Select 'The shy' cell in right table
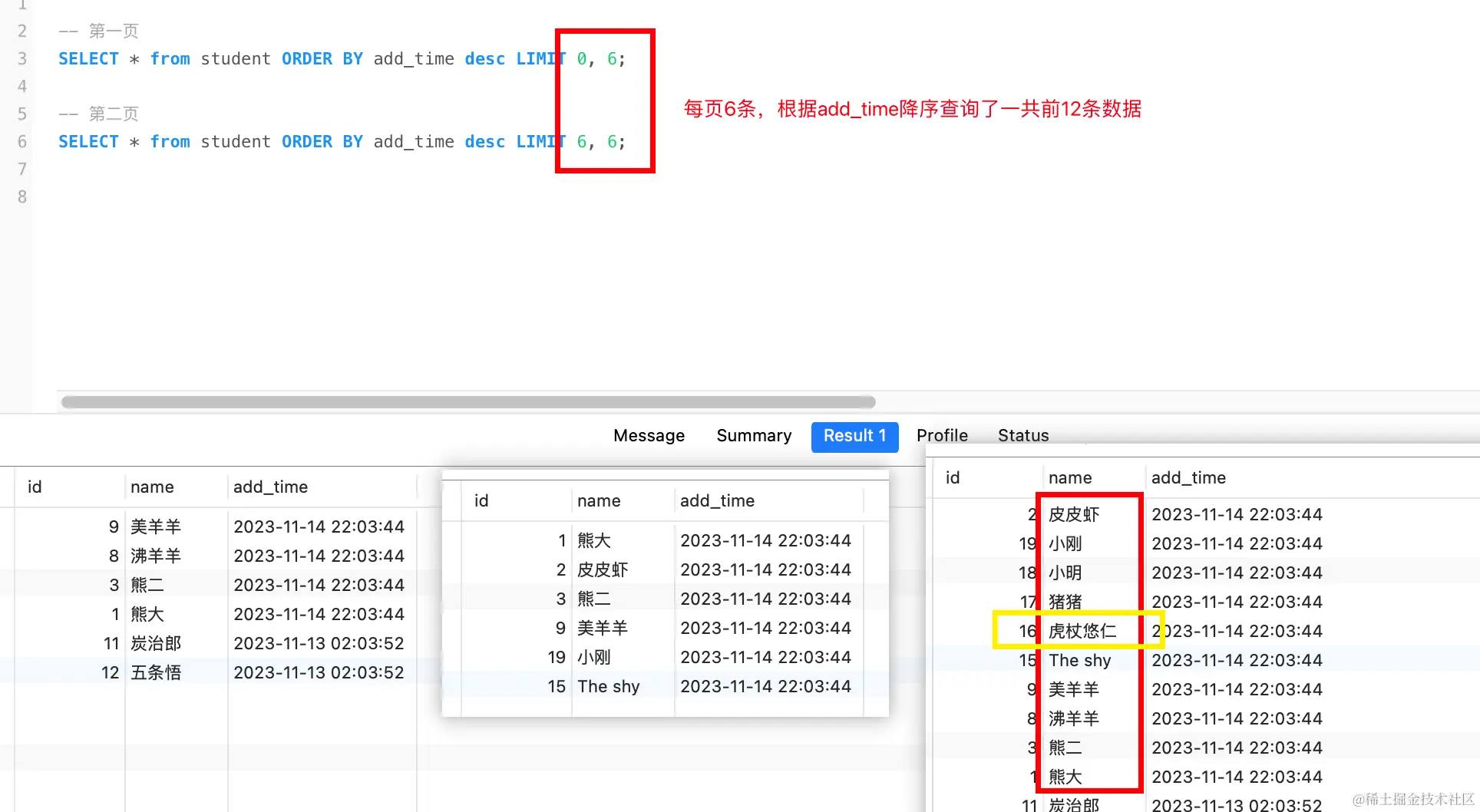 click(1080, 661)
